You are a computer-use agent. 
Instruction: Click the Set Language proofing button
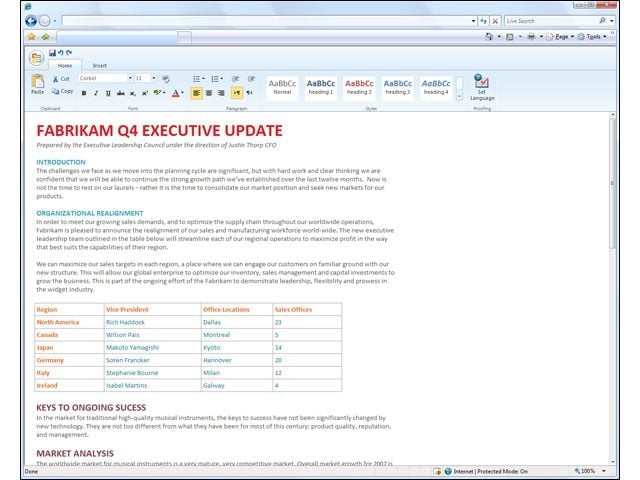[482, 87]
